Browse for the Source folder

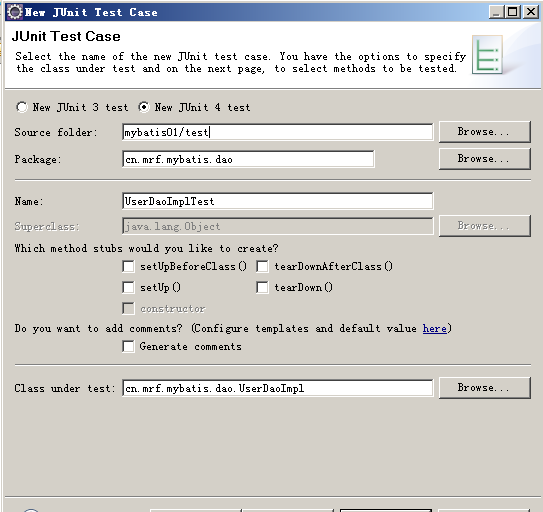point(484,132)
